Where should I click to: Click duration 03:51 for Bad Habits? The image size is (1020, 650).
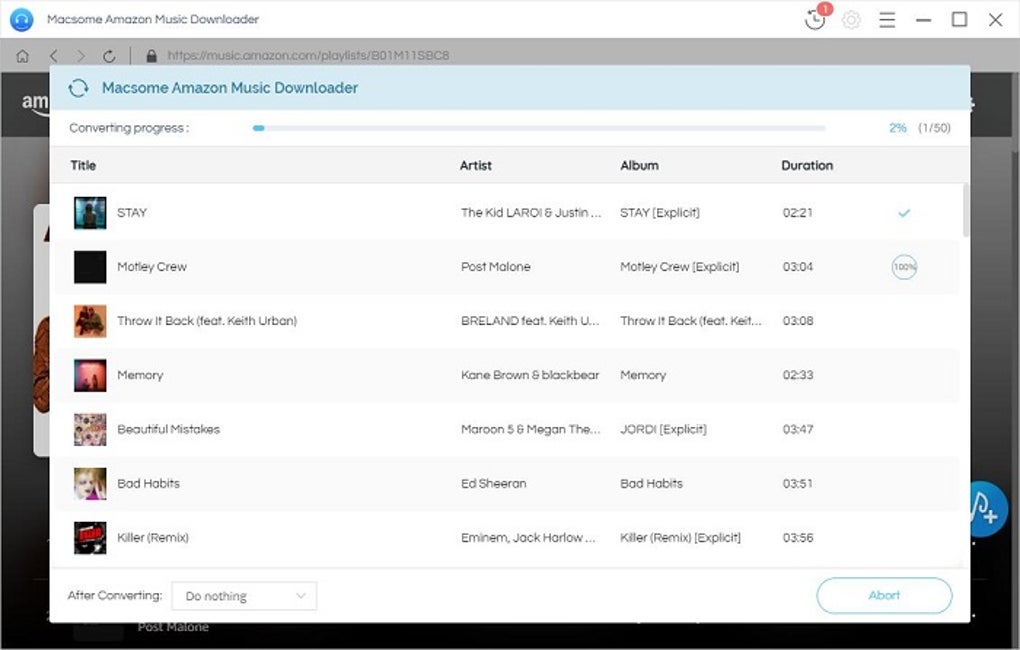798,483
